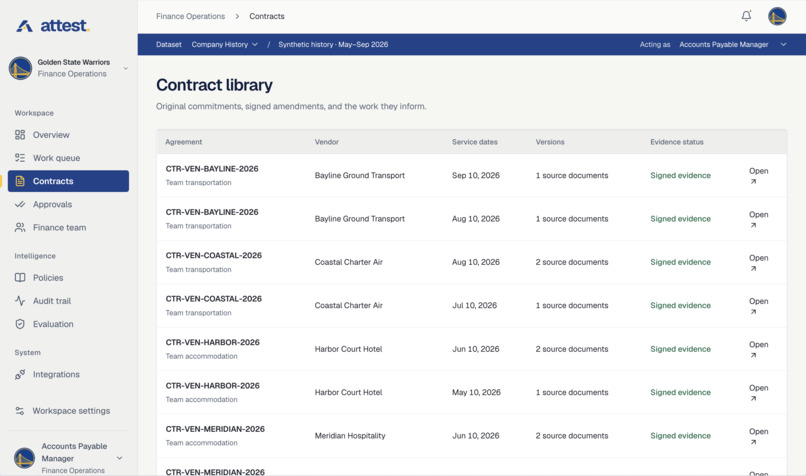806x476 pixels.
Task: Click the Golden State Warriors workspace logo
Action: 21,68
